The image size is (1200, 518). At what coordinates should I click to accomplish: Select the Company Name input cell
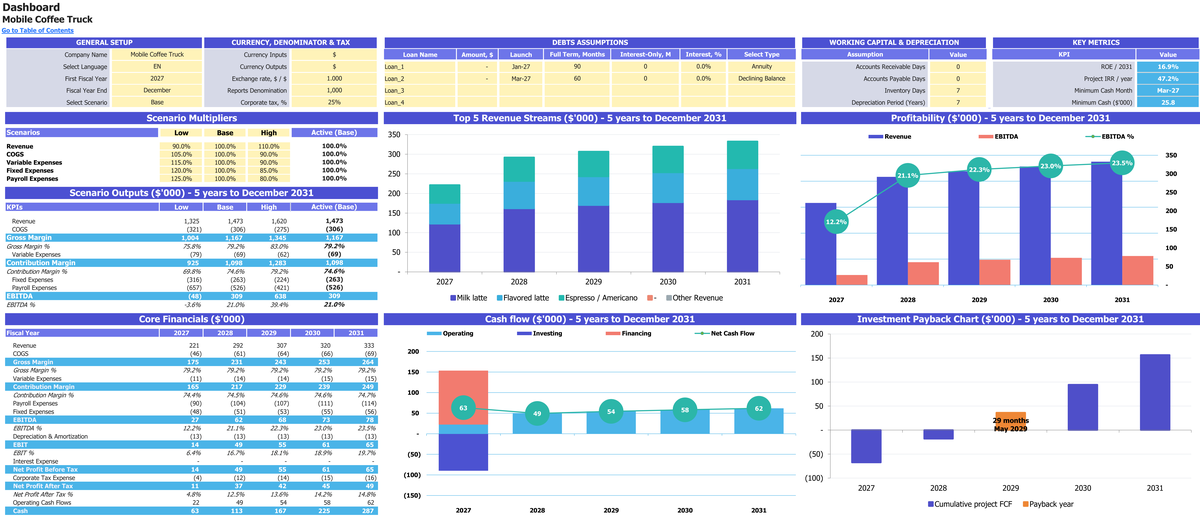tap(157, 54)
